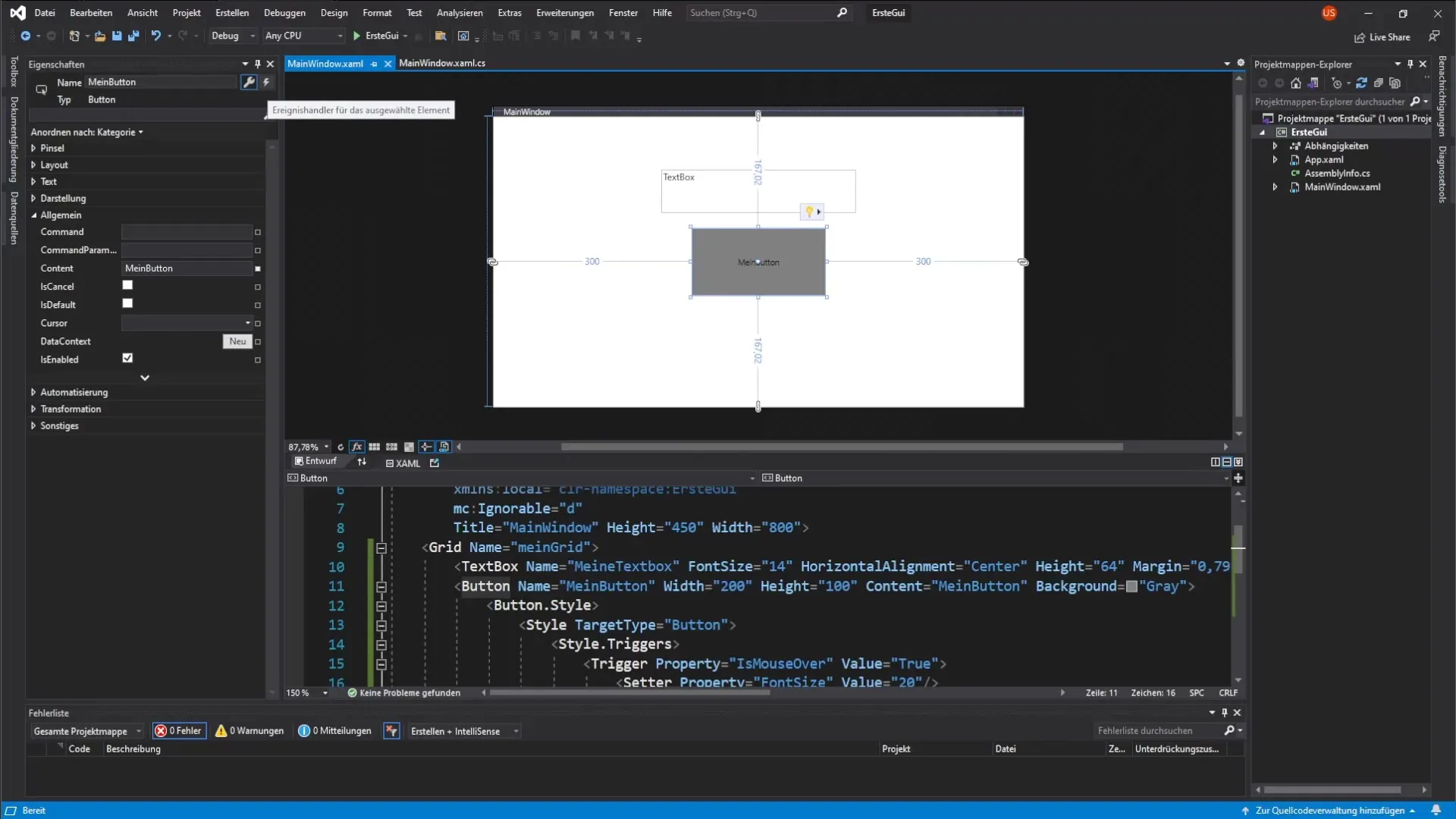The image size is (1456, 819).
Task: Collapse All icon in Solution Explorer
Action: (1378, 83)
